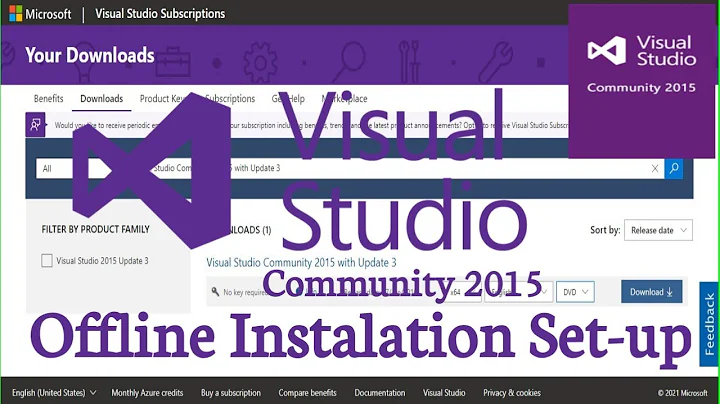720x404 pixels.
Task: Switch to the Benefits tab
Action: coord(49,99)
